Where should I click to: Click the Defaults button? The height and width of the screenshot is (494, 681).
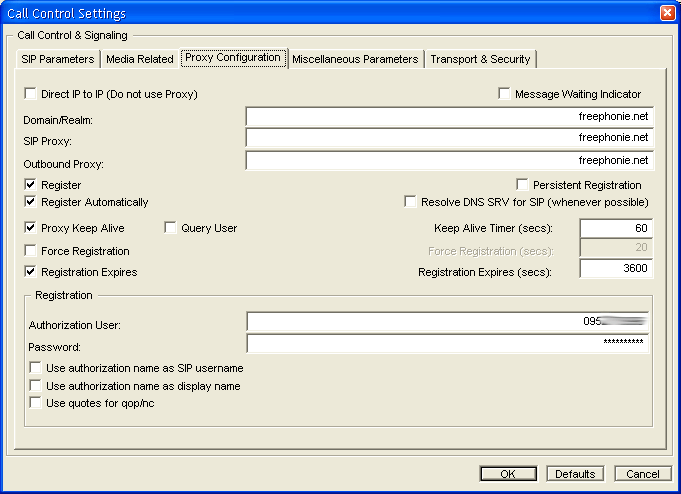tap(576, 474)
